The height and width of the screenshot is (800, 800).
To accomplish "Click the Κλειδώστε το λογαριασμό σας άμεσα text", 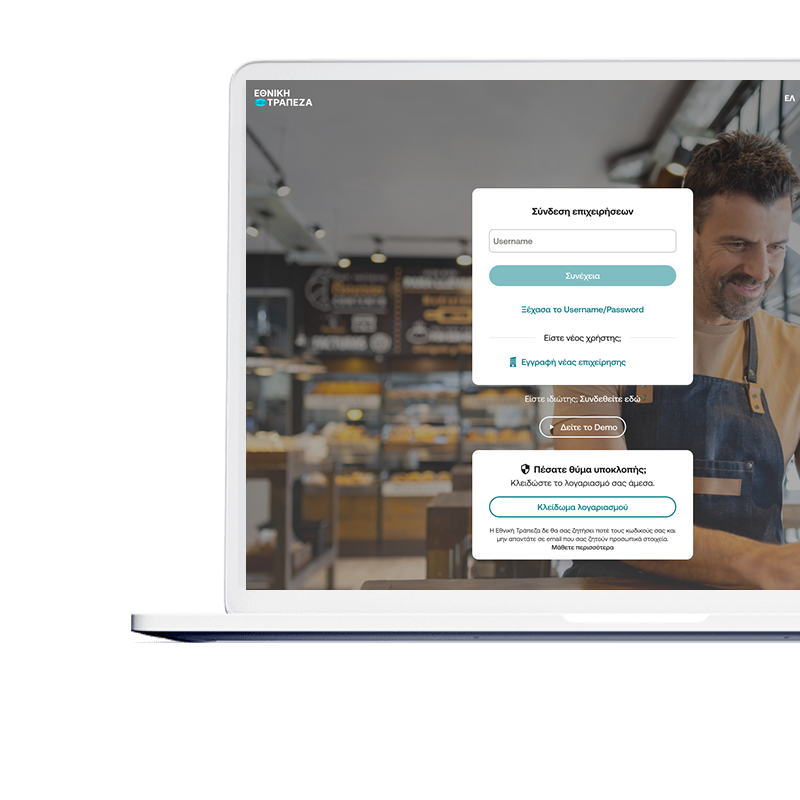I will [x=582, y=483].
